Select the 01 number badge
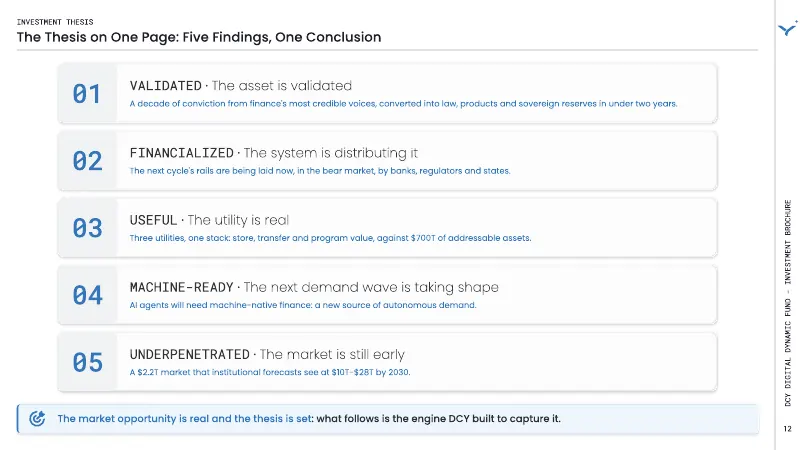 pos(87,94)
